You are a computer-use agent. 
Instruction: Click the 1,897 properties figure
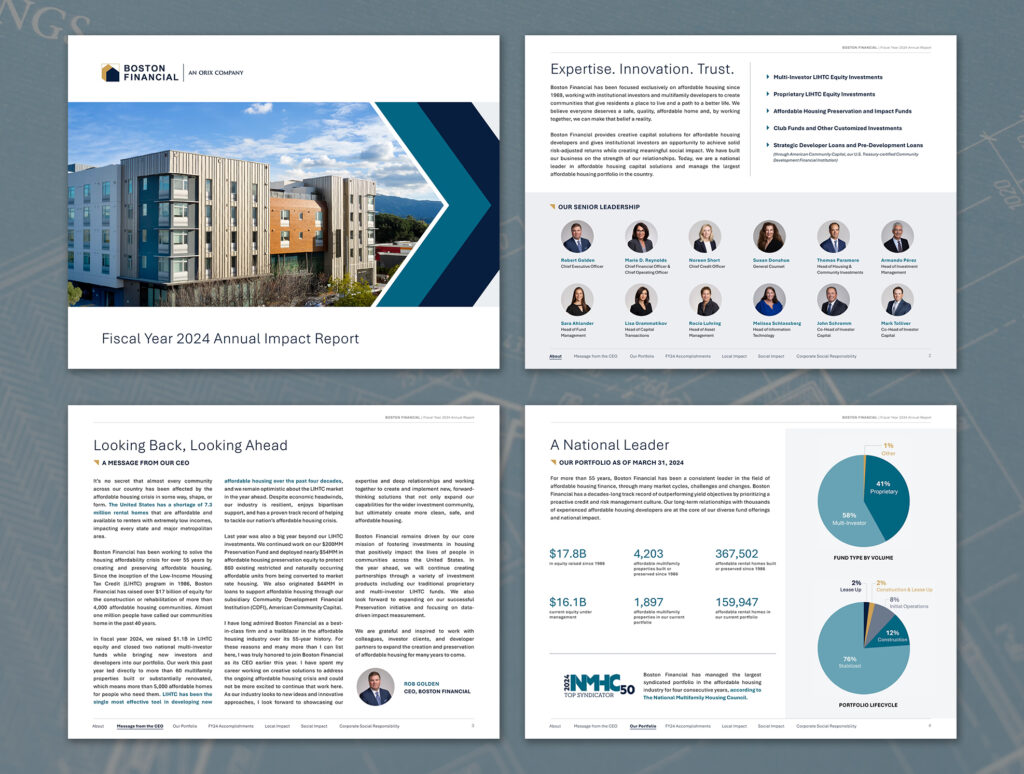pyautogui.click(x=648, y=602)
